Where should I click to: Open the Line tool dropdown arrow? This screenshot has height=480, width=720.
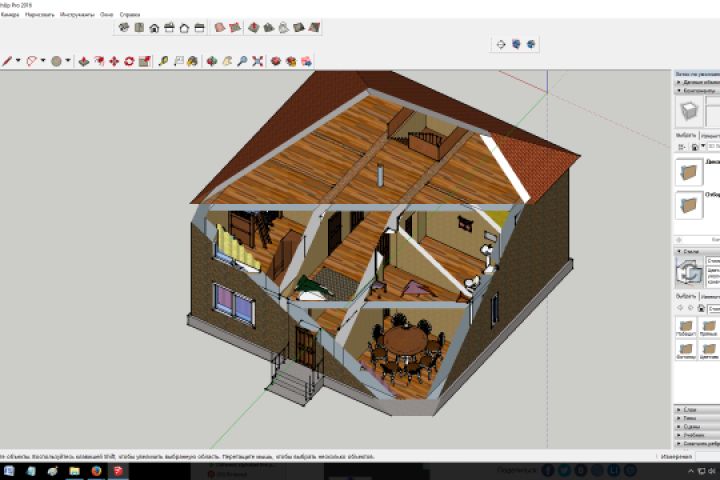tap(20, 61)
